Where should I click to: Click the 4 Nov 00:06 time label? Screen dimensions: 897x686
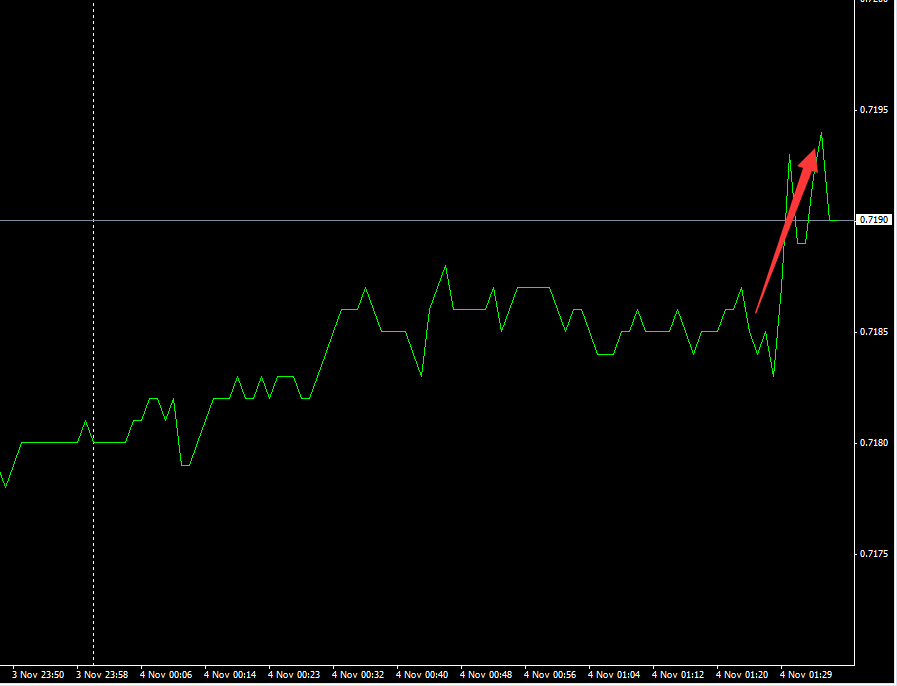tap(166, 675)
